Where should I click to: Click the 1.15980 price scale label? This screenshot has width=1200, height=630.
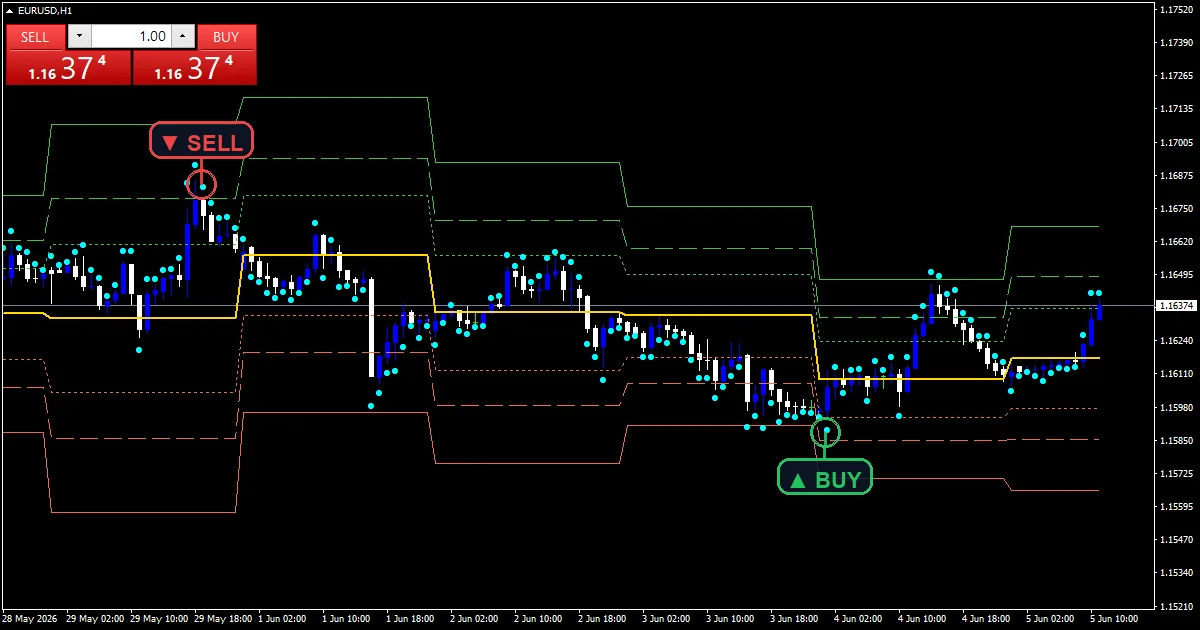click(x=1176, y=407)
